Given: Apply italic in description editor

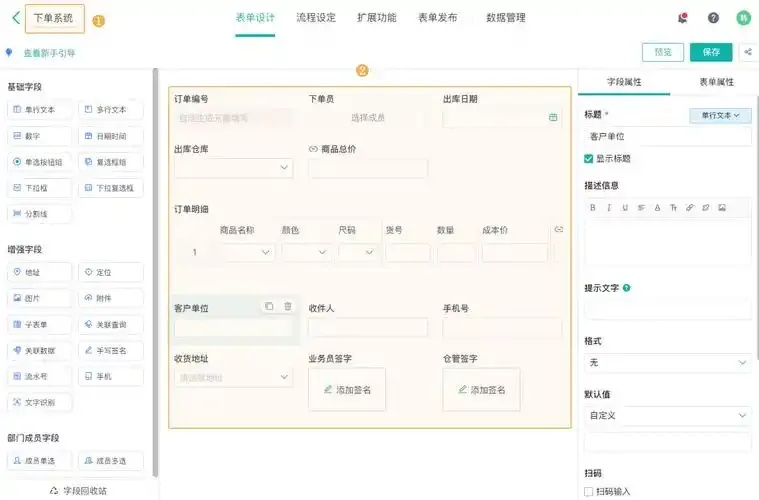Looking at the screenshot, I should pyautogui.click(x=609, y=208).
